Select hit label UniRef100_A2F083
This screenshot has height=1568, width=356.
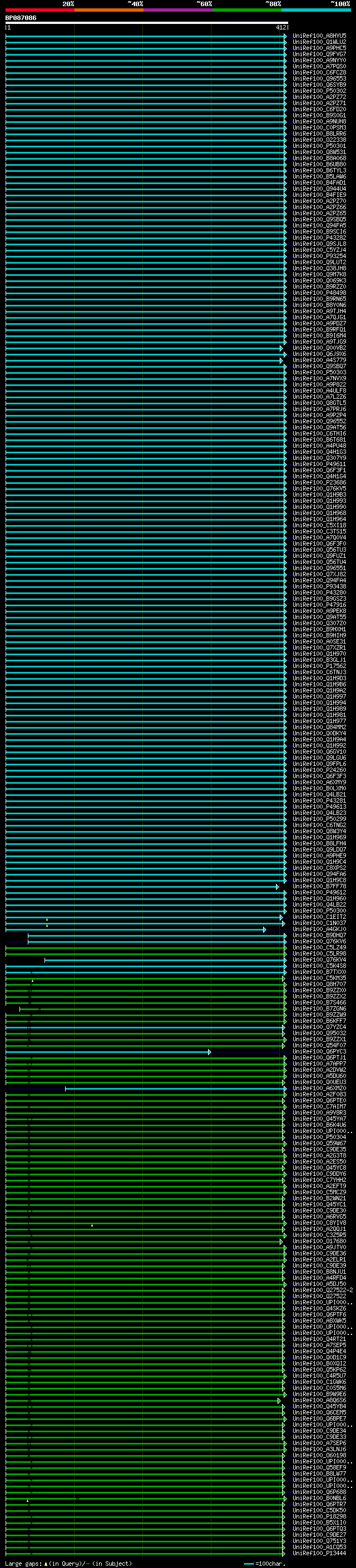319,1095
